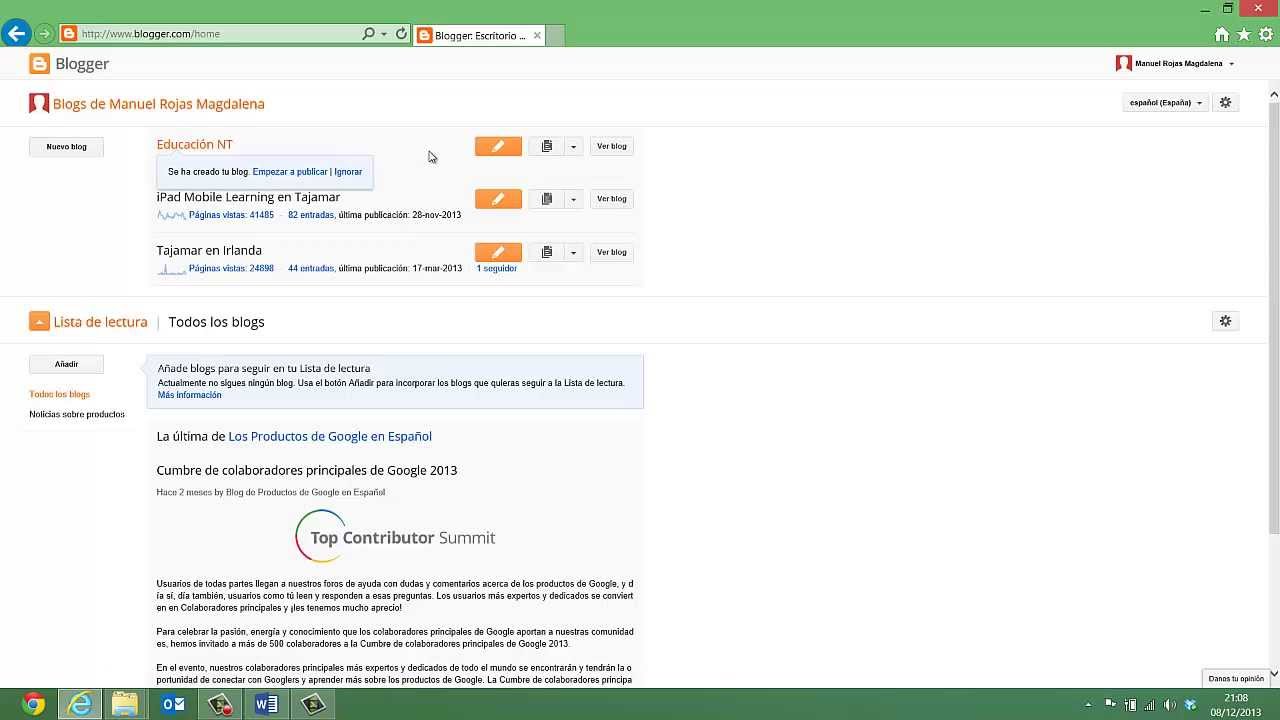Open Outlook from the taskbar
Screen dimensions: 1280x720
(173, 705)
